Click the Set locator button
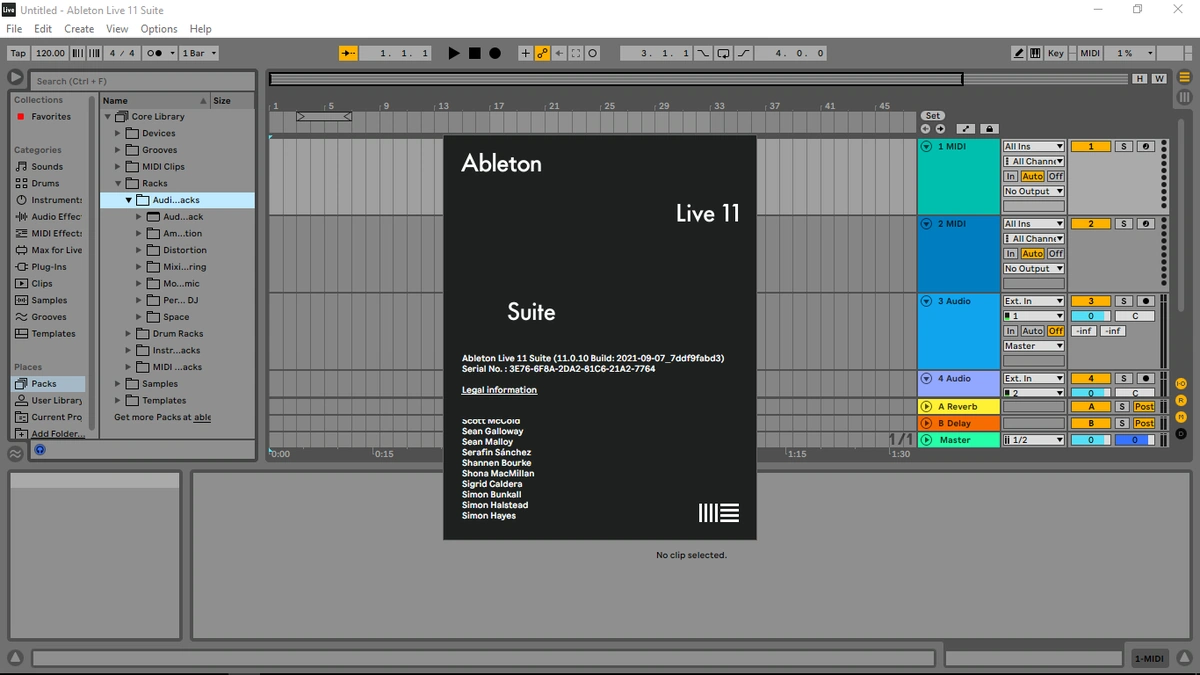The image size is (1200, 675). pyautogui.click(x=933, y=116)
